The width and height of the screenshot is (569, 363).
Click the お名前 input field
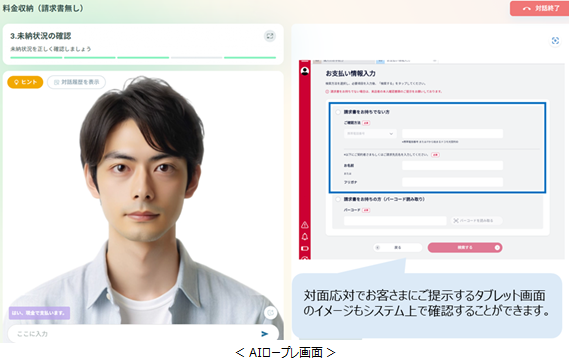(x=452, y=166)
